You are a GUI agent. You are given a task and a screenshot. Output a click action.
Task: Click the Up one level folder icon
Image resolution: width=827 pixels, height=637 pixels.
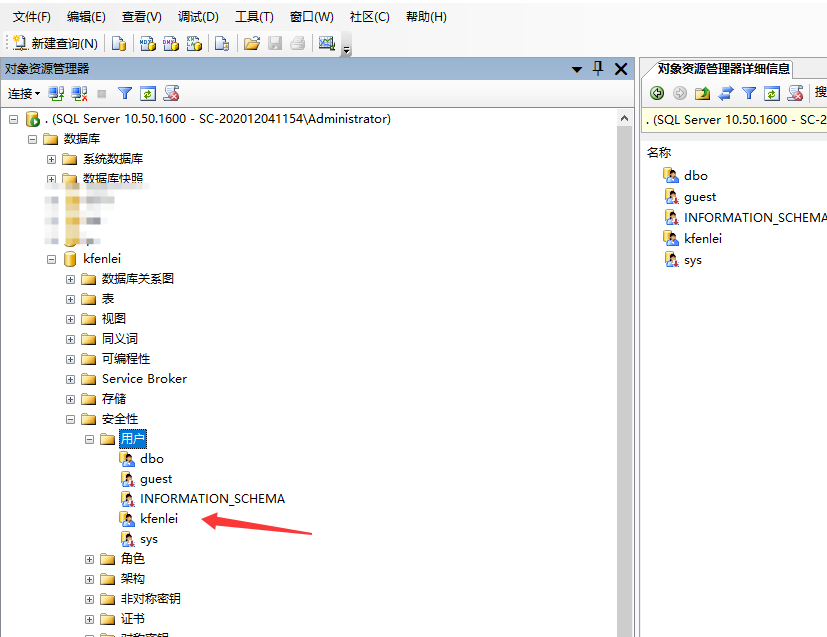[703, 93]
